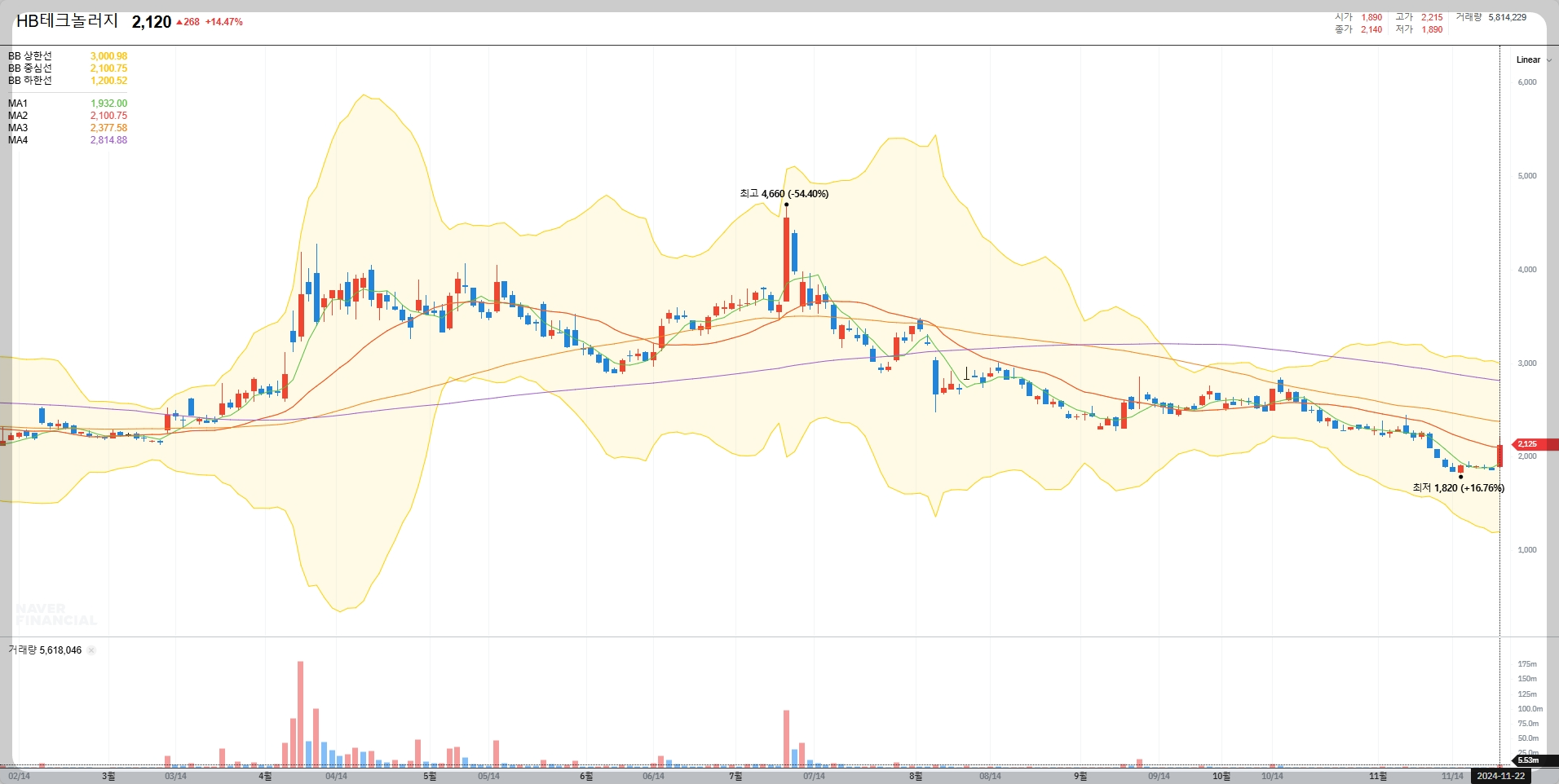Image resolution: width=1559 pixels, height=784 pixels.
Task: Click the 4월 label on time axis
Action: coord(265,777)
